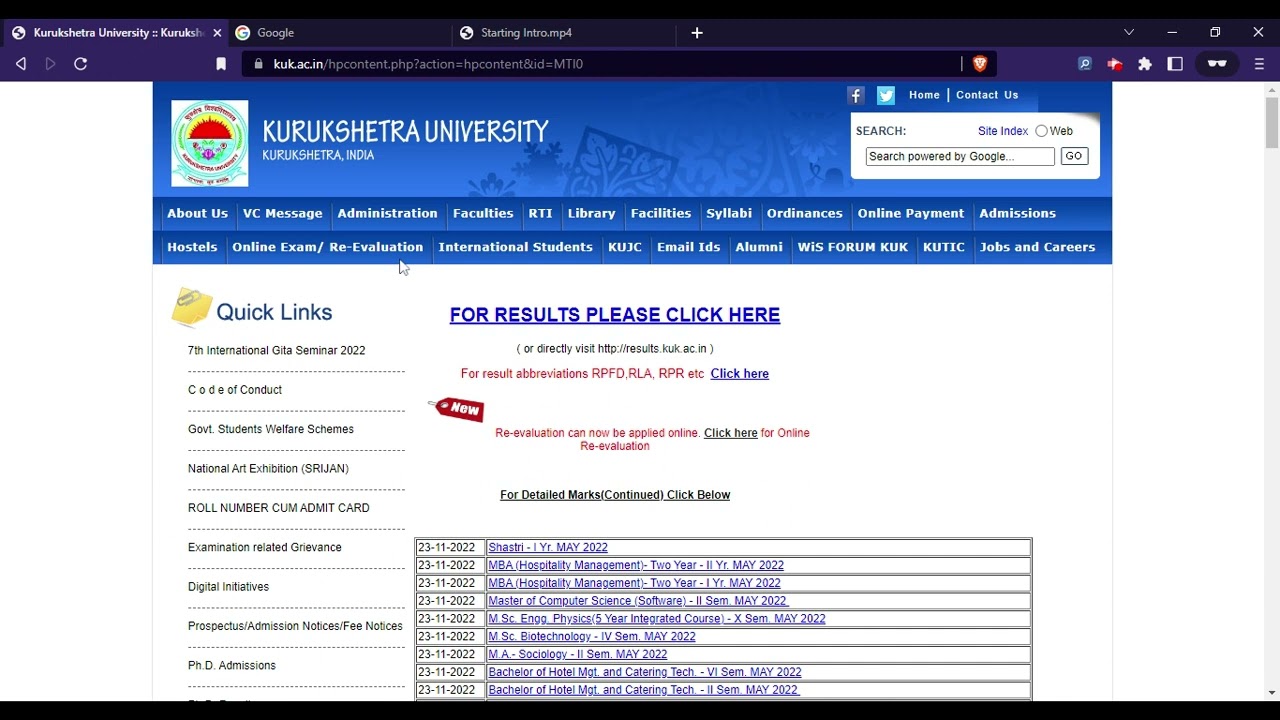Click the Home link in the header

924,95
